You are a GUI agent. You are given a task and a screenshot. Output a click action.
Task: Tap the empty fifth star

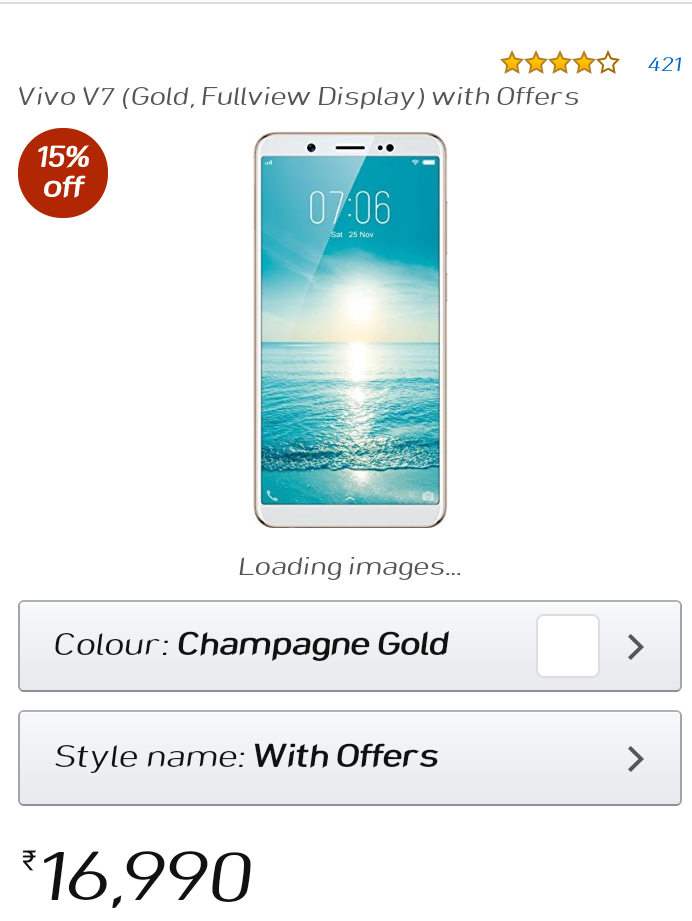point(608,63)
